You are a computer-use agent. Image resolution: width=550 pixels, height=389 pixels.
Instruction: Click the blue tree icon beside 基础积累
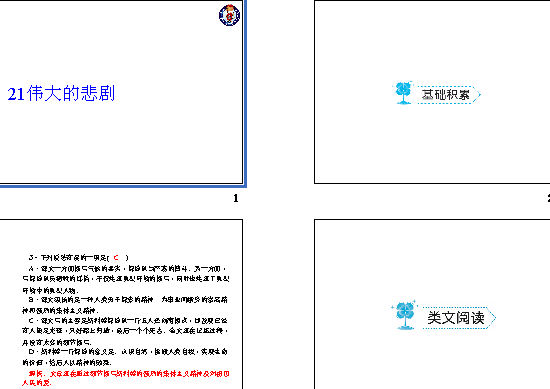pos(403,93)
